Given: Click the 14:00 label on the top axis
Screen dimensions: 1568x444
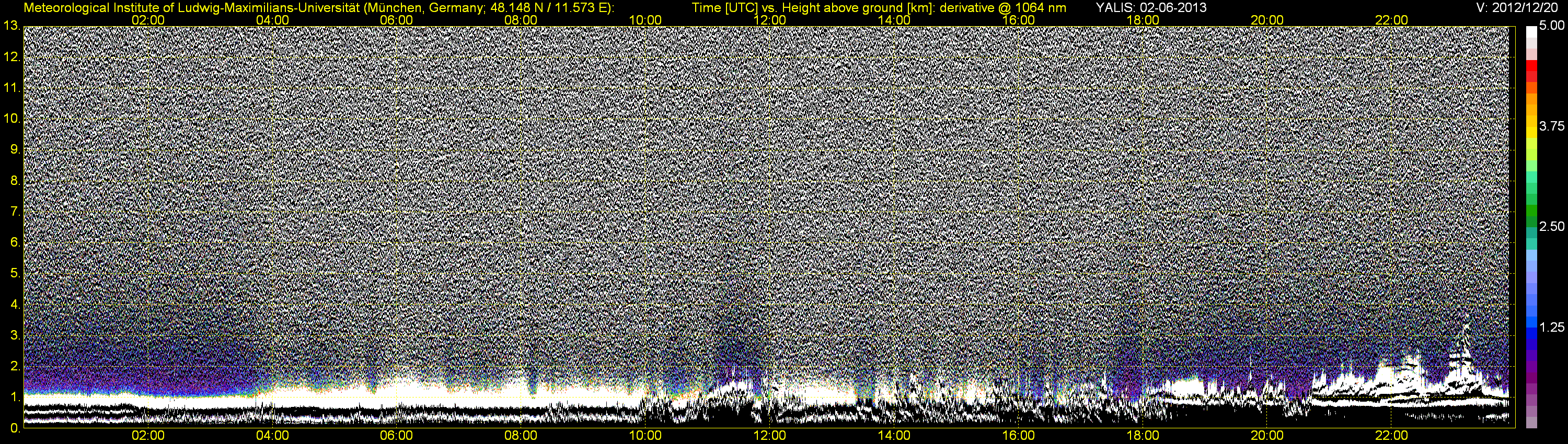Looking at the screenshot, I should coord(895,20).
